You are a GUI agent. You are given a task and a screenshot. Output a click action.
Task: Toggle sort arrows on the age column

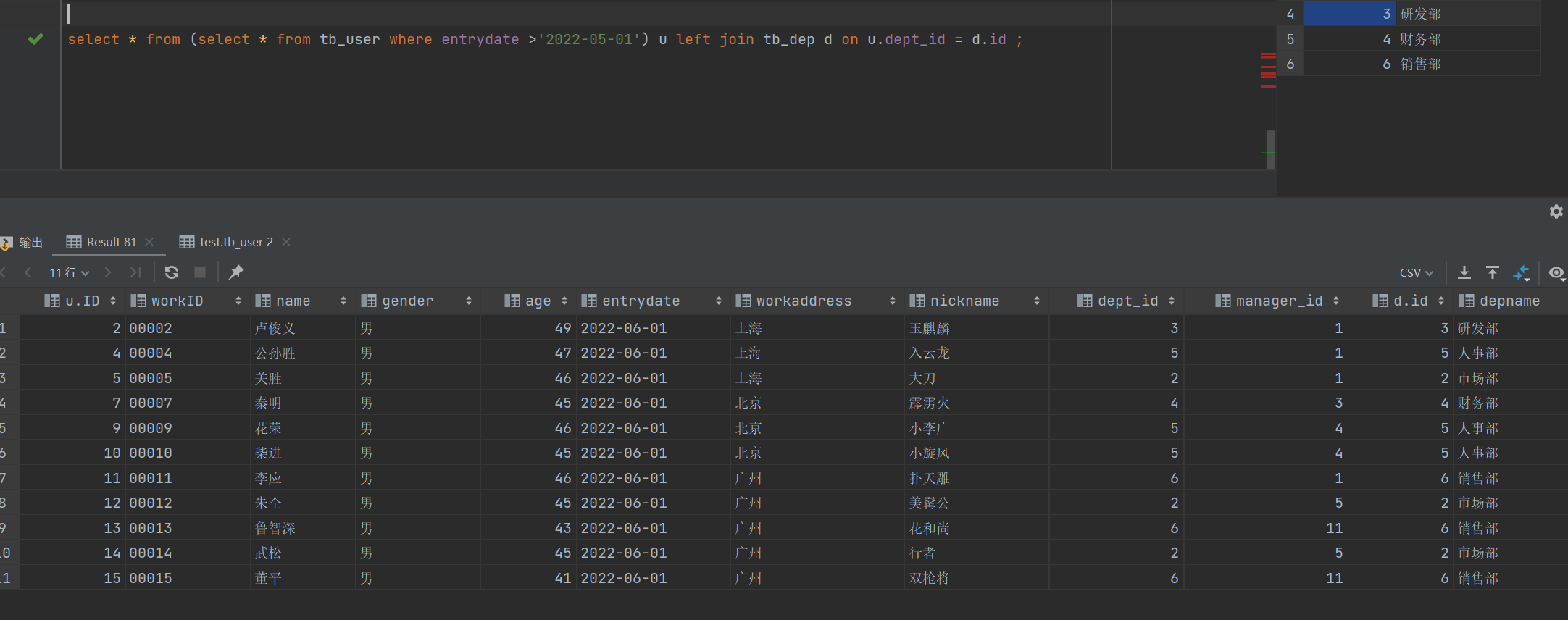pos(564,301)
